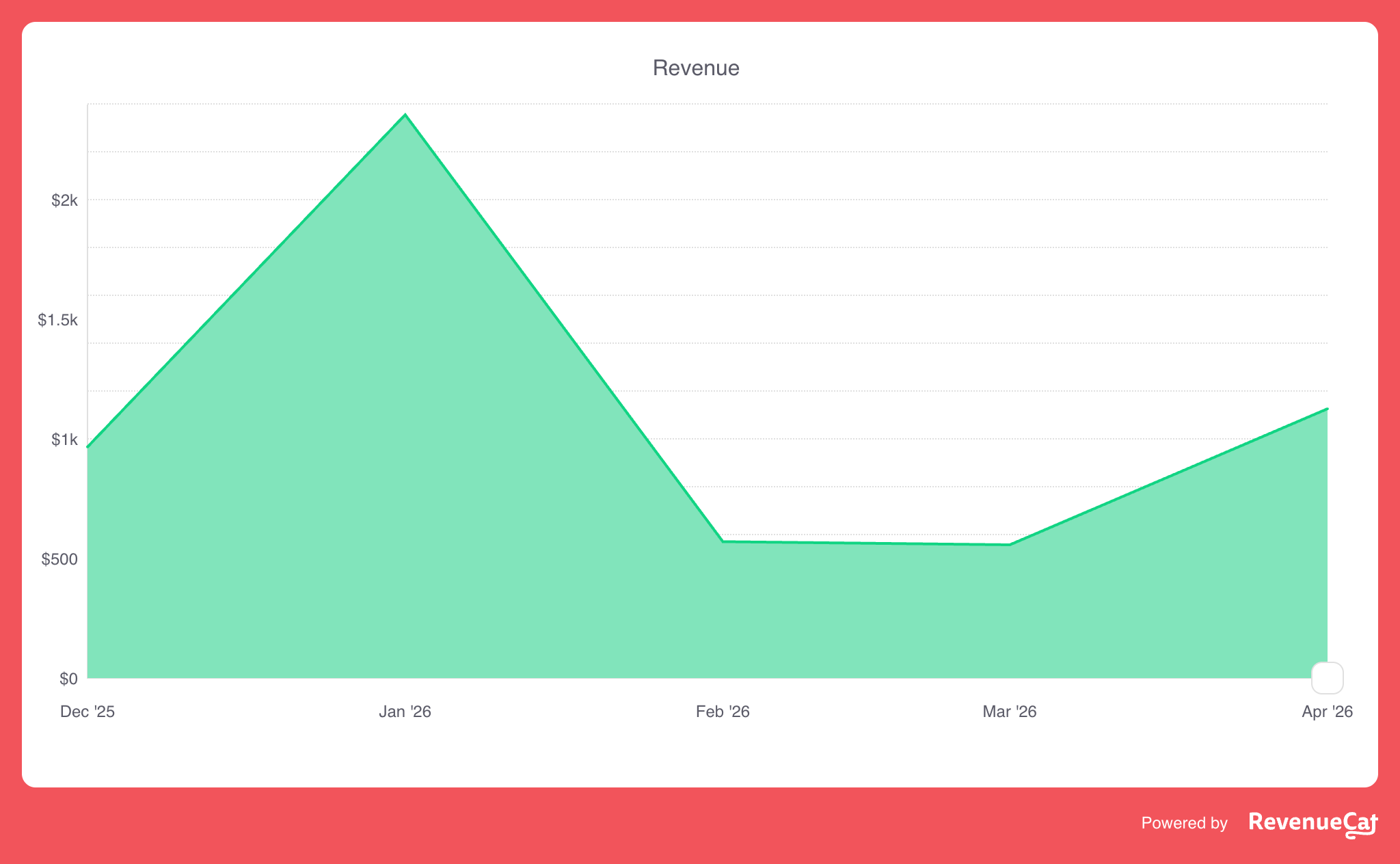The height and width of the screenshot is (864, 1400).
Task: Click the "$0" y-axis label
Action: click(68, 679)
